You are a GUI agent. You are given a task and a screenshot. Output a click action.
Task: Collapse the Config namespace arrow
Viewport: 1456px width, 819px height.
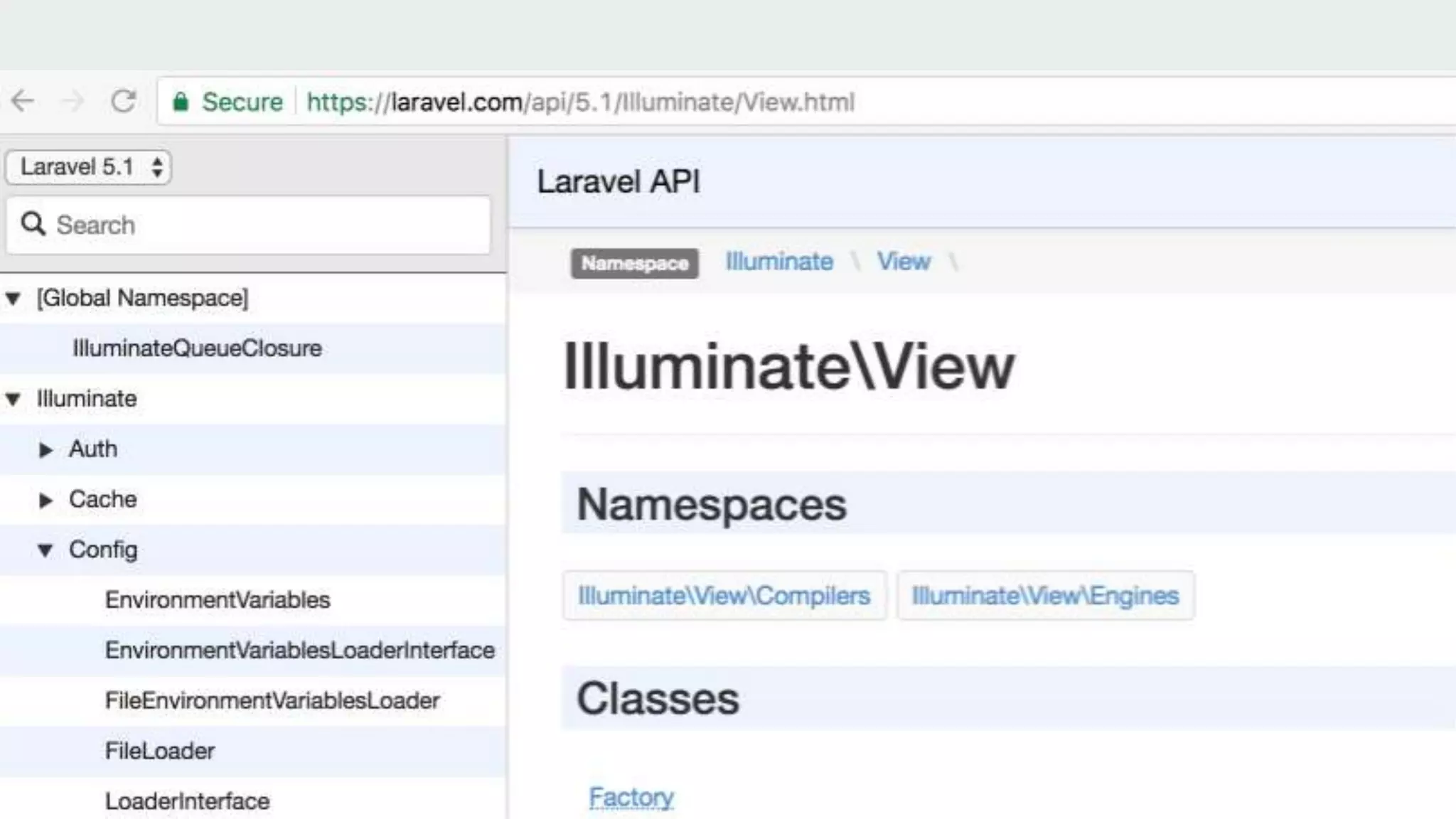click(x=45, y=550)
